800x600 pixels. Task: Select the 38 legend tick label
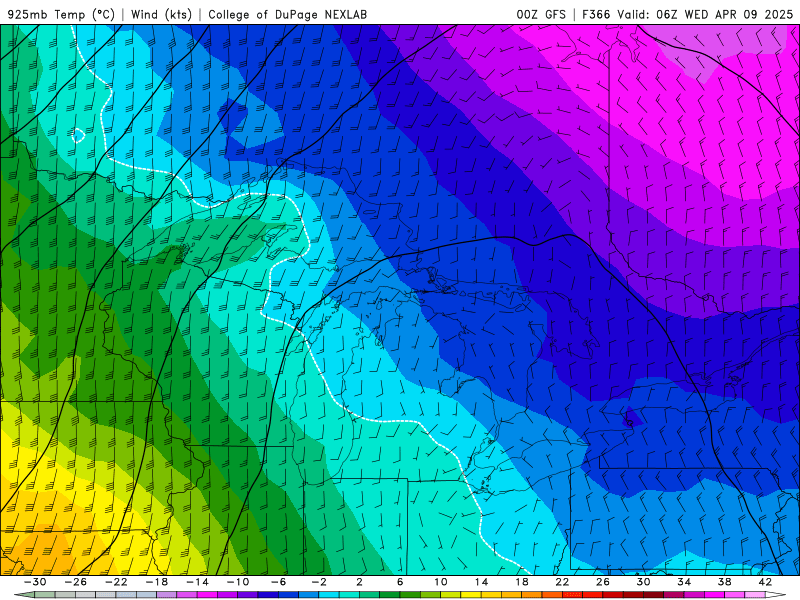(724, 582)
